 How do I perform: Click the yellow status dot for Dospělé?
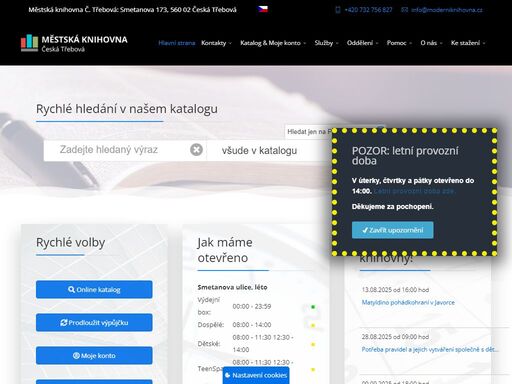click(x=313, y=325)
